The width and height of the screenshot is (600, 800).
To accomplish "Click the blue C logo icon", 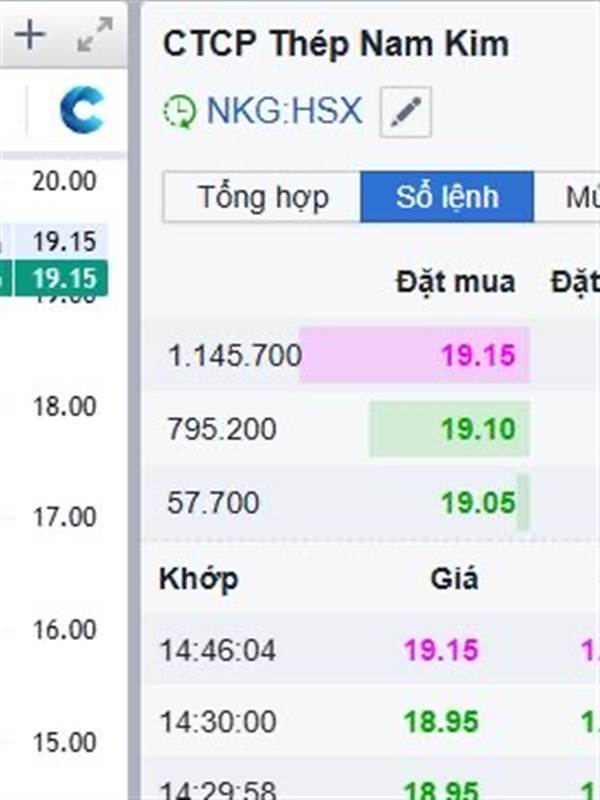I will [x=82, y=110].
